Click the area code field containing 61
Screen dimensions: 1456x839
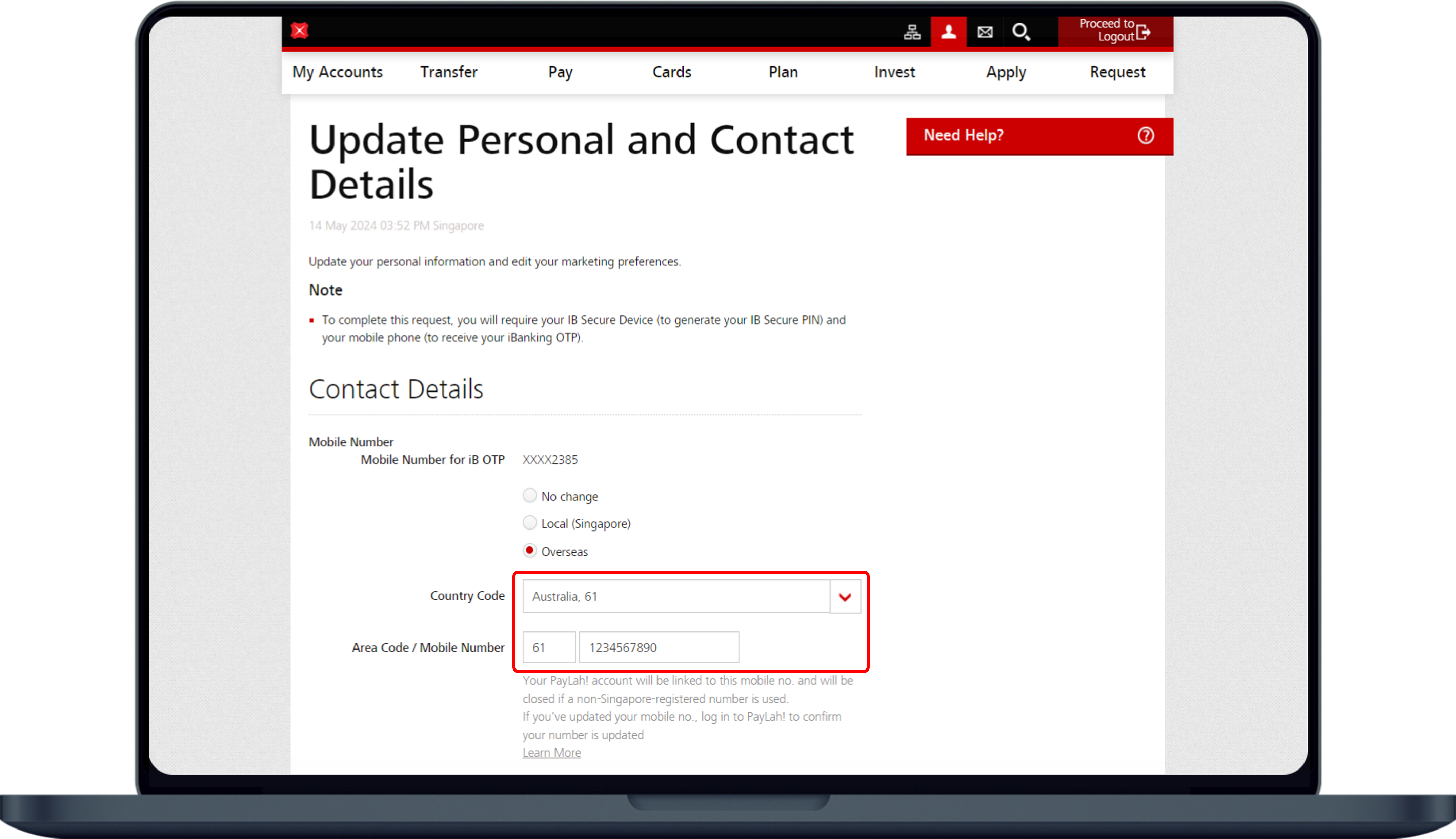tap(549, 647)
